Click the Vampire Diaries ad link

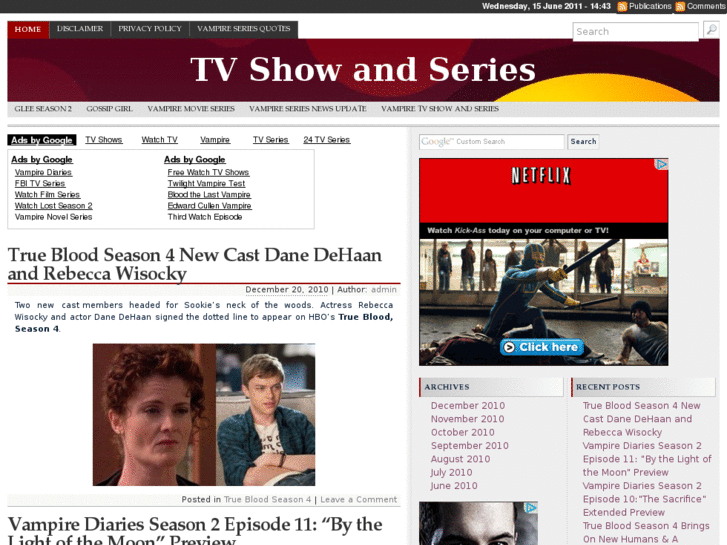coord(43,173)
